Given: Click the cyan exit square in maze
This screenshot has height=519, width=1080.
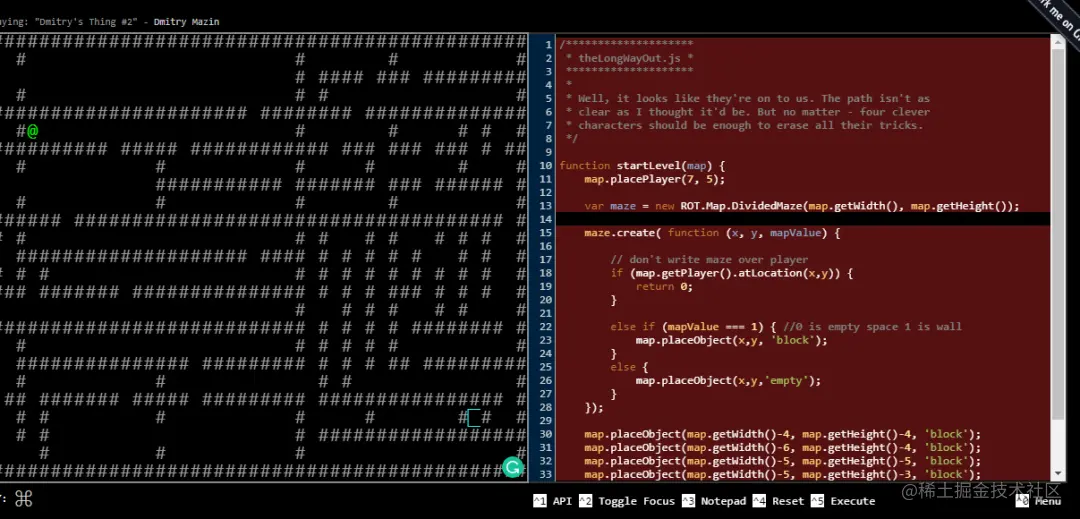Looking at the screenshot, I should tap(474, 417).
